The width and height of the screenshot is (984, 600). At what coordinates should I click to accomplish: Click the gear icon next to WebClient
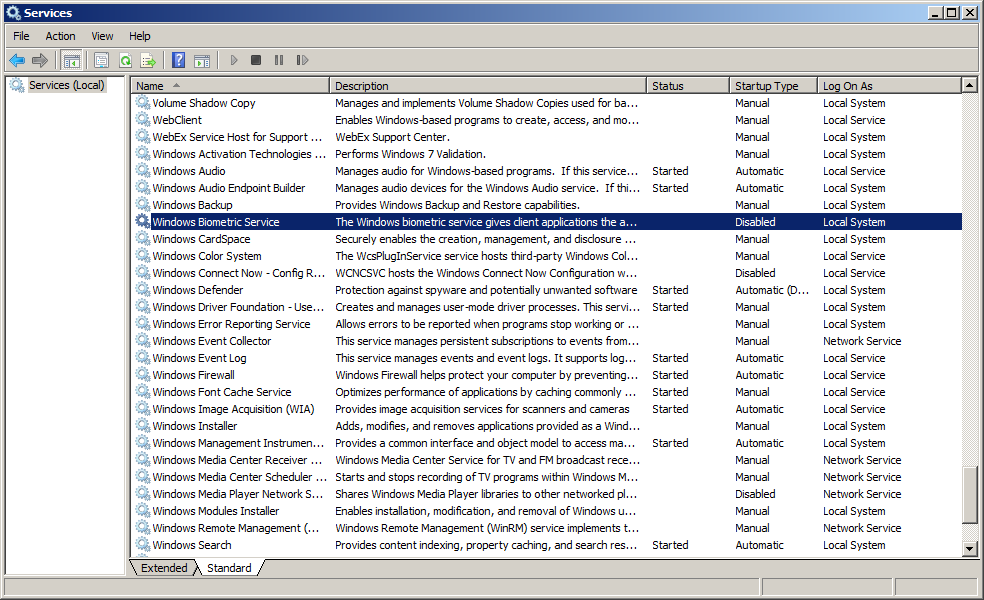[143, 120]
